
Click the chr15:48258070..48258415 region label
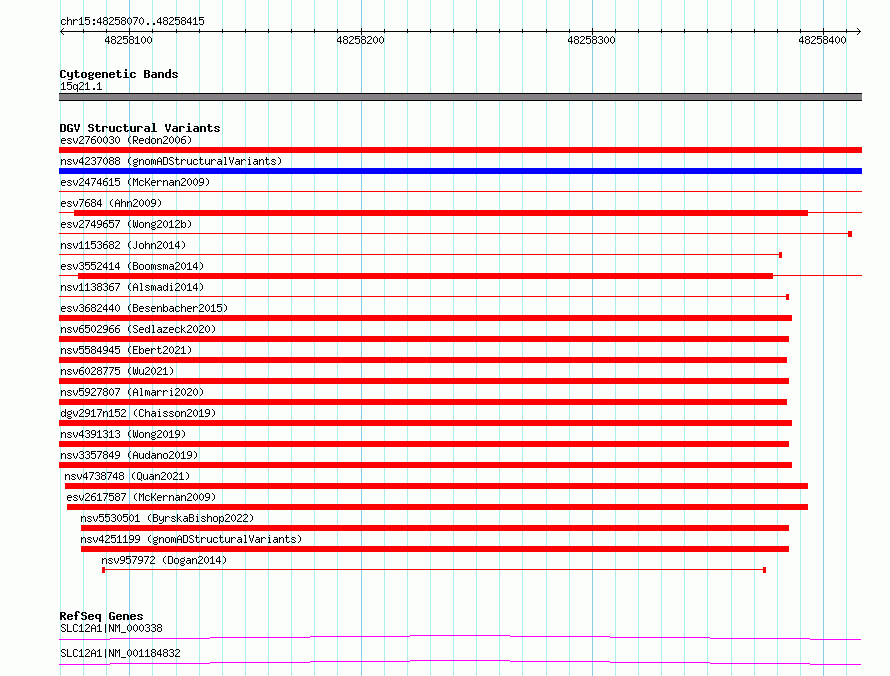tap(132, 21)
